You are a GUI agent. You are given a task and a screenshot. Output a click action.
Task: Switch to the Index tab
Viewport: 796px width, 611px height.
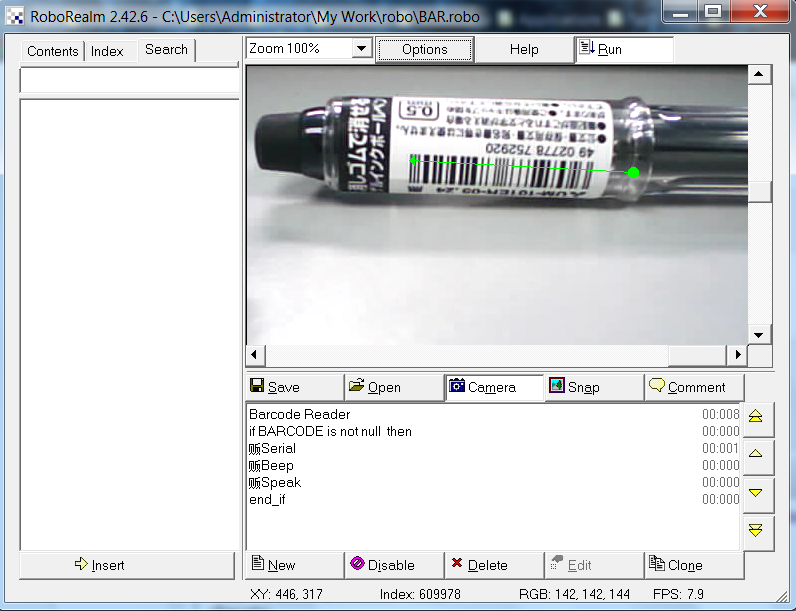point(107,51)
